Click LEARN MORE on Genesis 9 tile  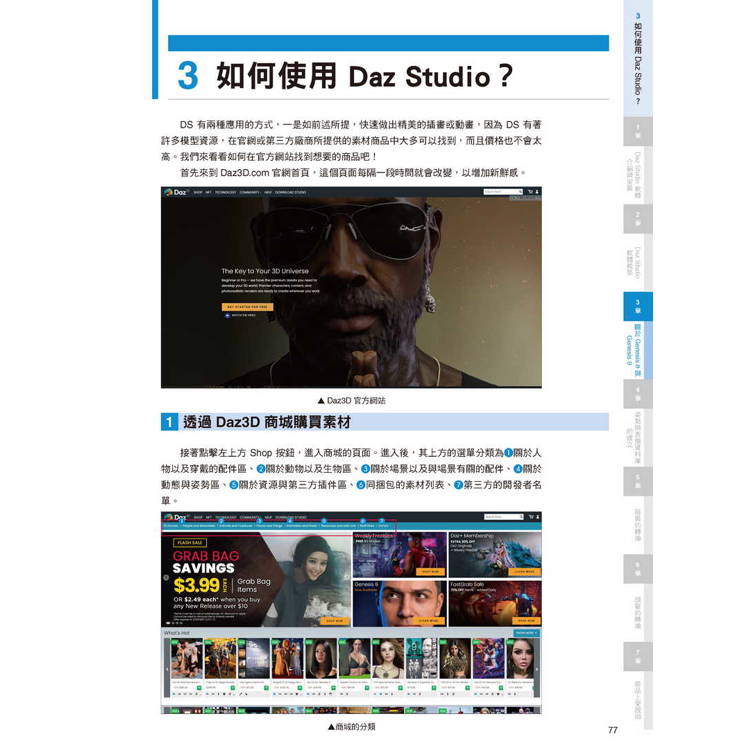(429, 621)
